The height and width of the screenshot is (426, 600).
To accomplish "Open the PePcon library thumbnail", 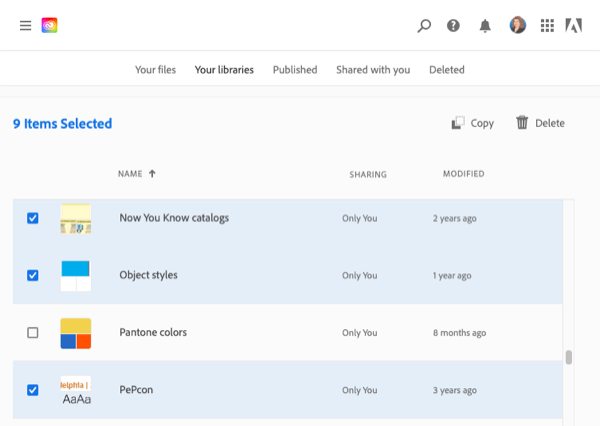I will tap(76, 391).
